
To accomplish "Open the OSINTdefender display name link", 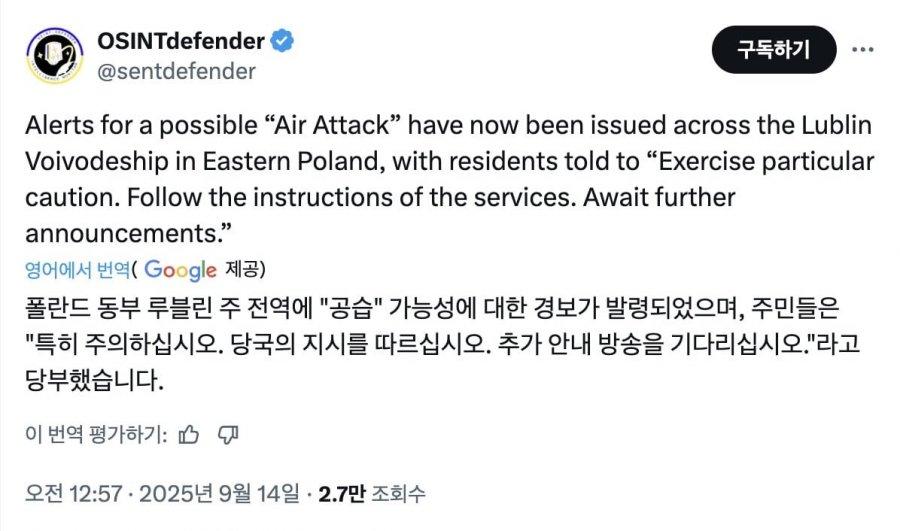I will (x=180, y=41).
